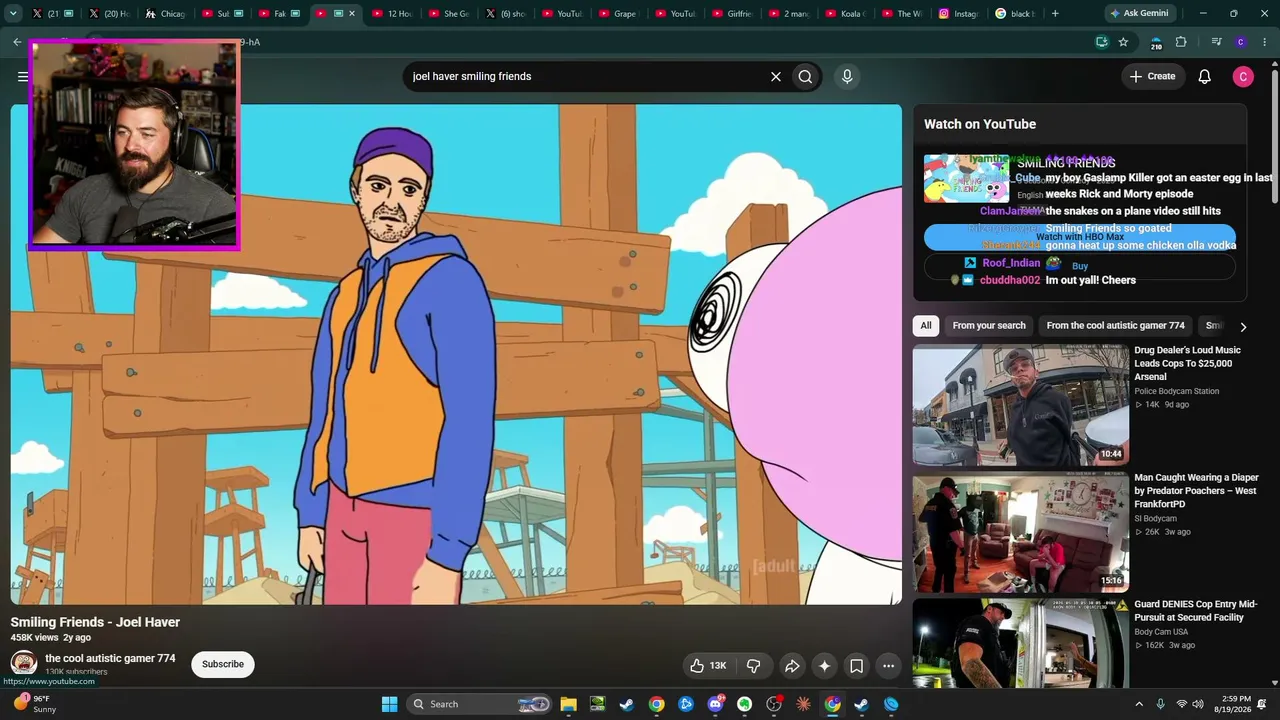Open the account avatar menu
The width and height of the screenshot is (1280, 720).
[1243, 77]
